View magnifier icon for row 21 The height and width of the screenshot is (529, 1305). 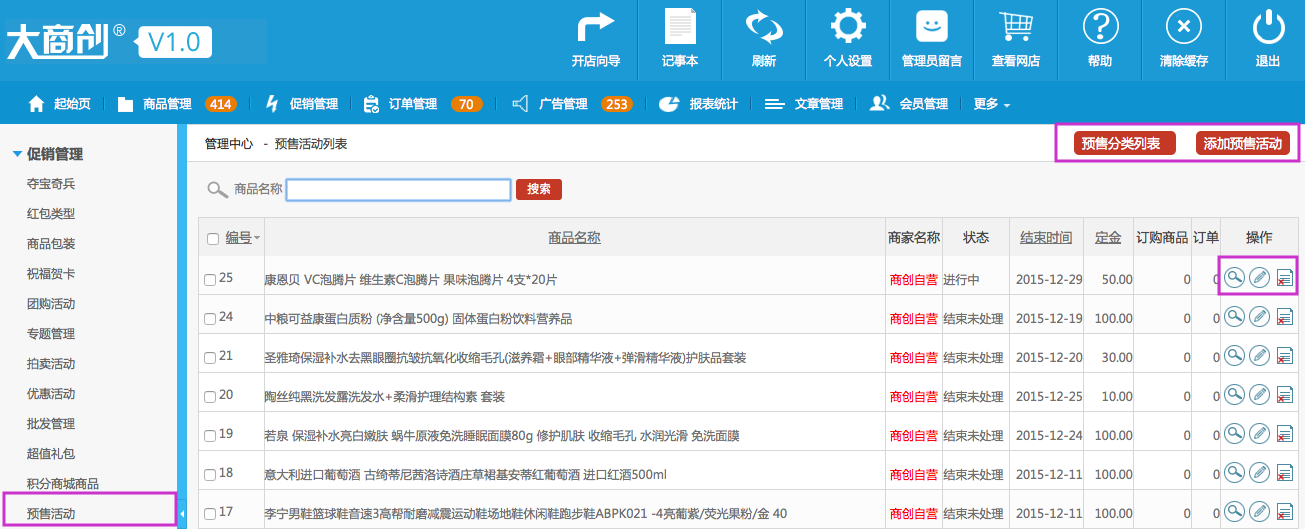click(x=1235, y=356)
